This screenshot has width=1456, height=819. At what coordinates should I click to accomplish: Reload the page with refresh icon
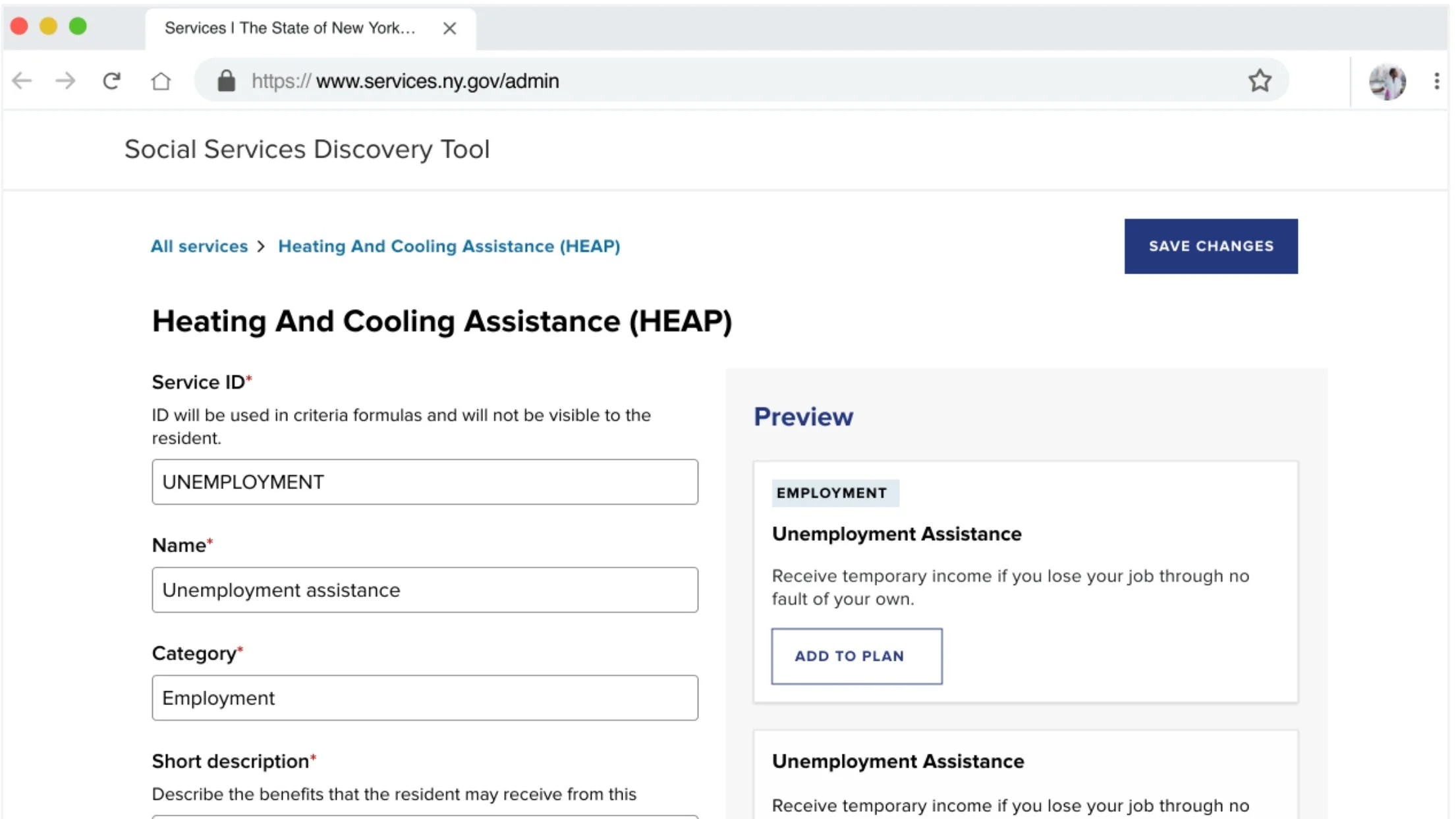pos(112,81)
